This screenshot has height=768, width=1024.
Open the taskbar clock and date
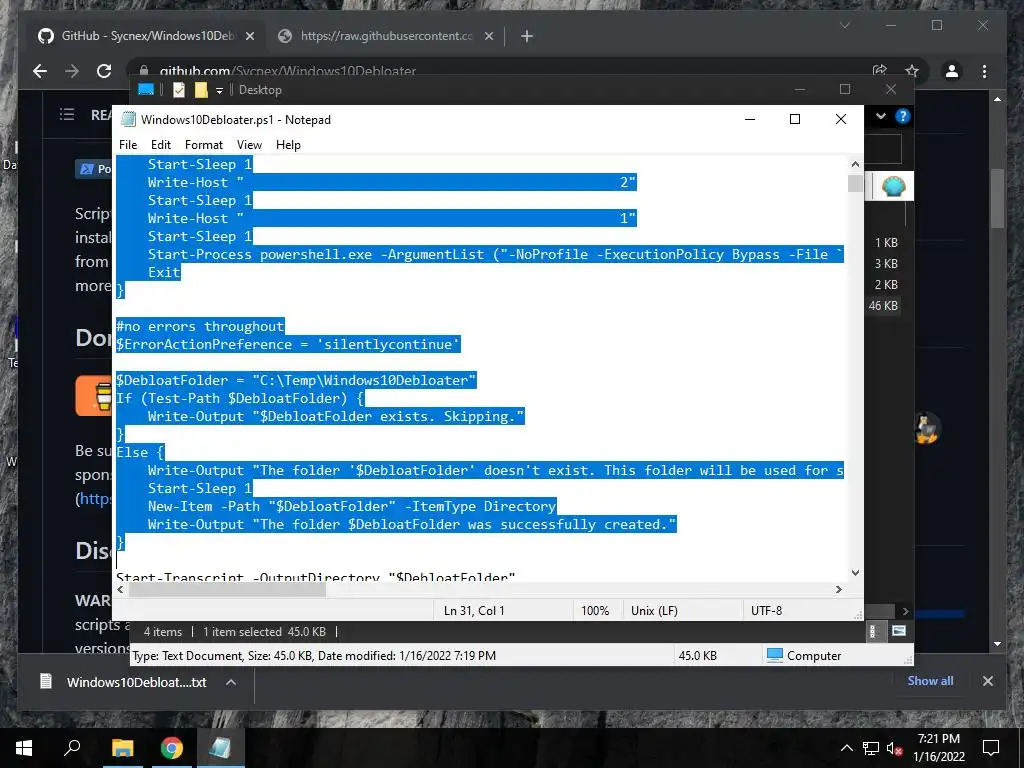(938, 748)
